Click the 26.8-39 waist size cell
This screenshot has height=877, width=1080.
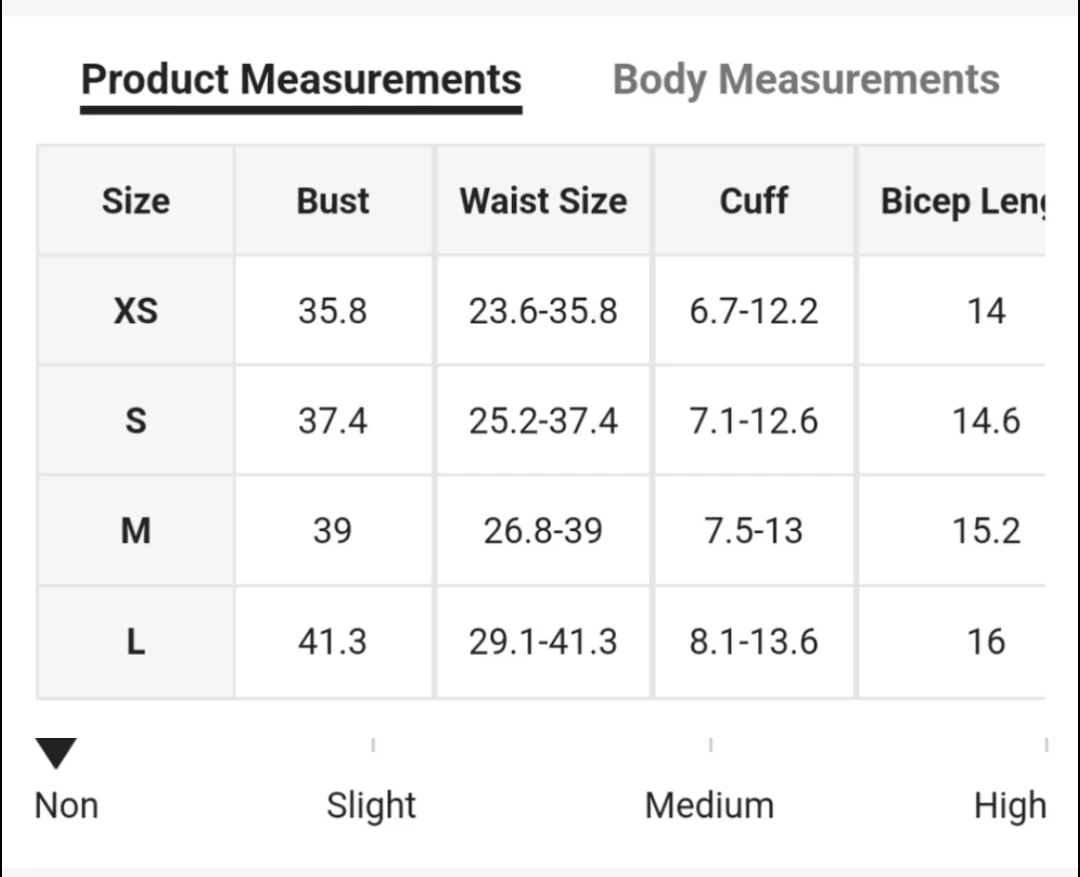click(x=543, y=530)
